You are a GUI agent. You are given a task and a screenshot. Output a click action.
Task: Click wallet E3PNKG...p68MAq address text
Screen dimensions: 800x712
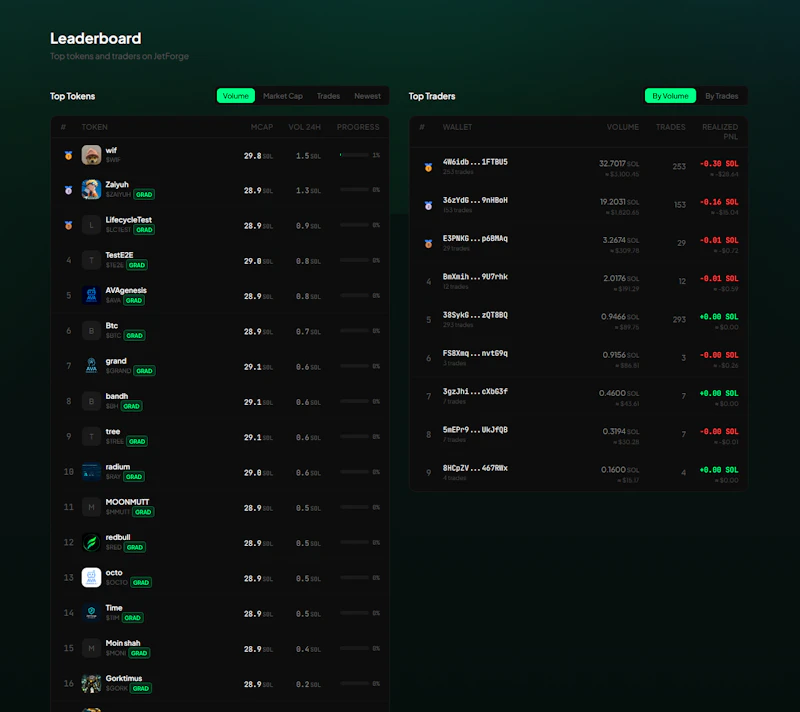475,238
